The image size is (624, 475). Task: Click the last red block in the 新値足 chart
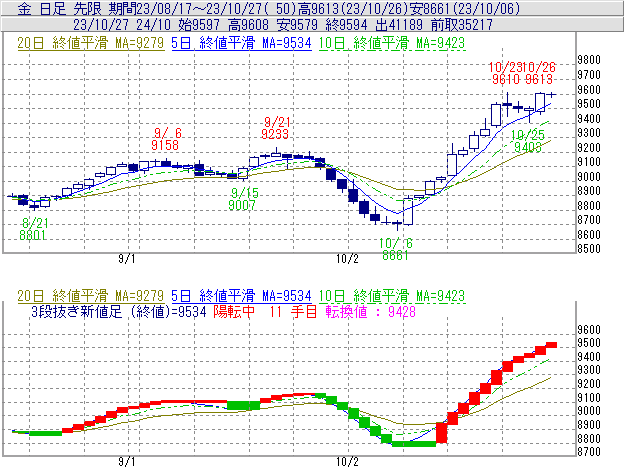coord(551,345)
